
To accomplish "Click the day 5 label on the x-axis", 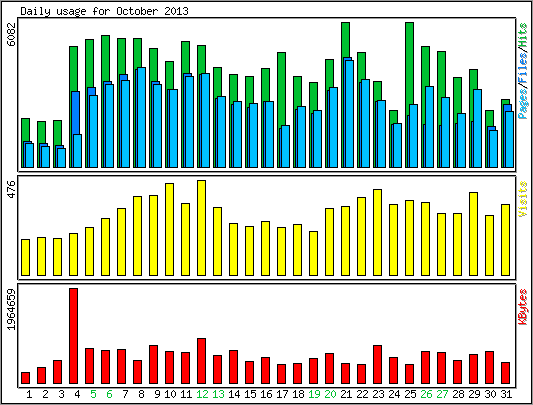I will tap(93, 394).
